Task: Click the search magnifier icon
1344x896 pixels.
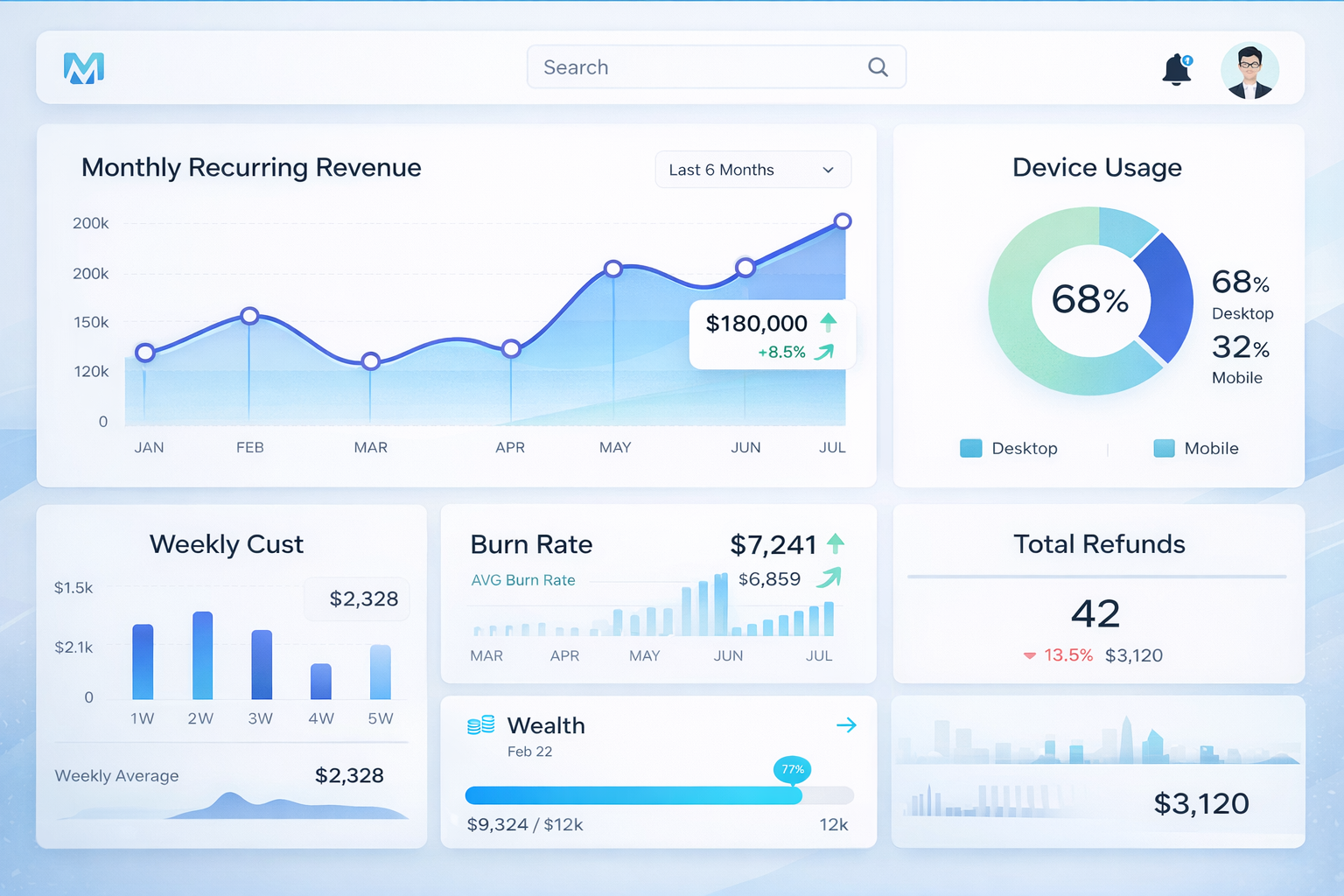Action: [x=878, y=66]
